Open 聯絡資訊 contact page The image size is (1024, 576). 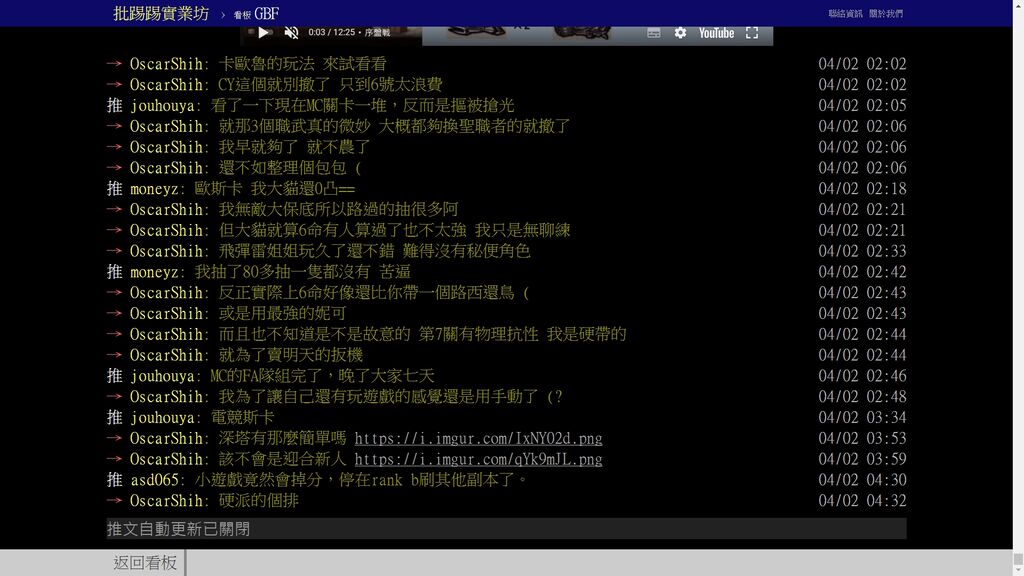[845, 14]
